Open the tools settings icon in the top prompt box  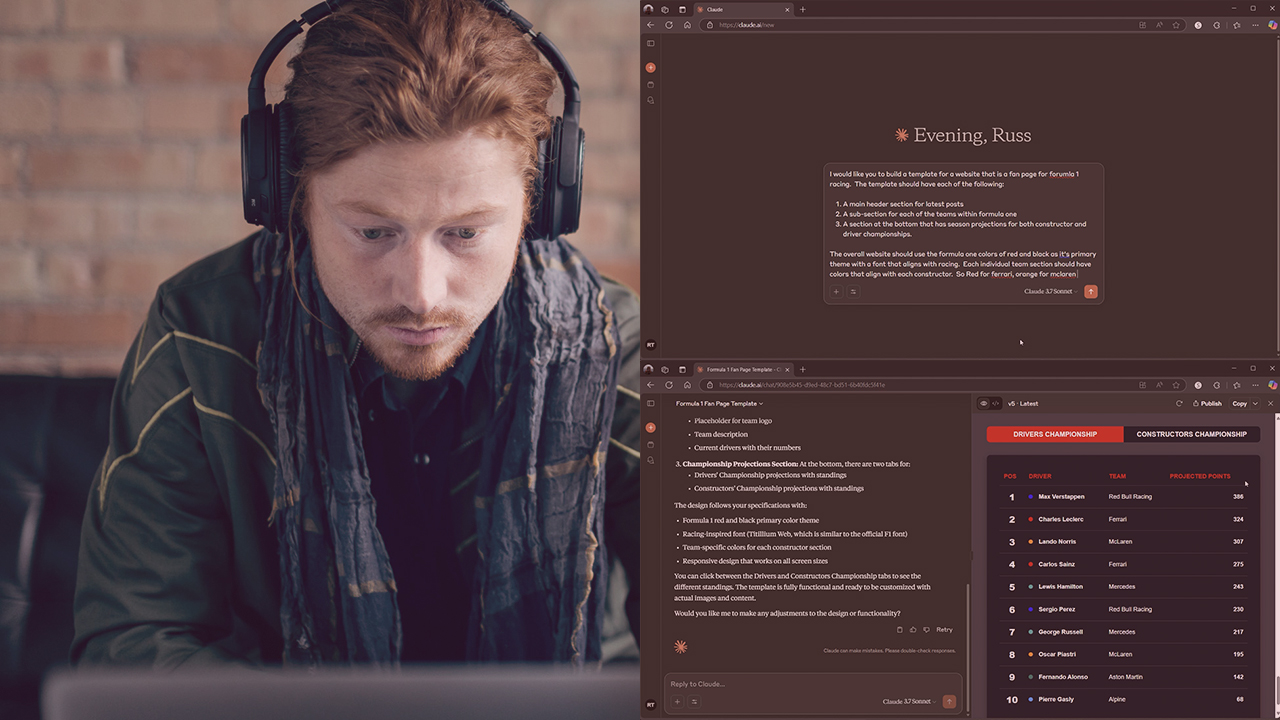coord(853,292)
